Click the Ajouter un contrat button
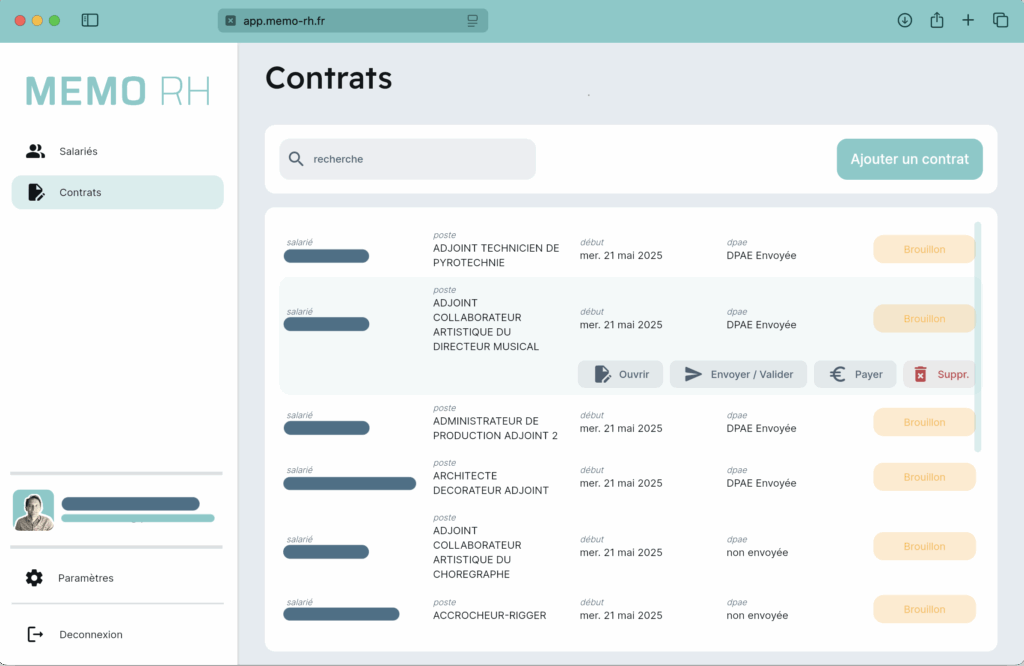 point(909,159)
